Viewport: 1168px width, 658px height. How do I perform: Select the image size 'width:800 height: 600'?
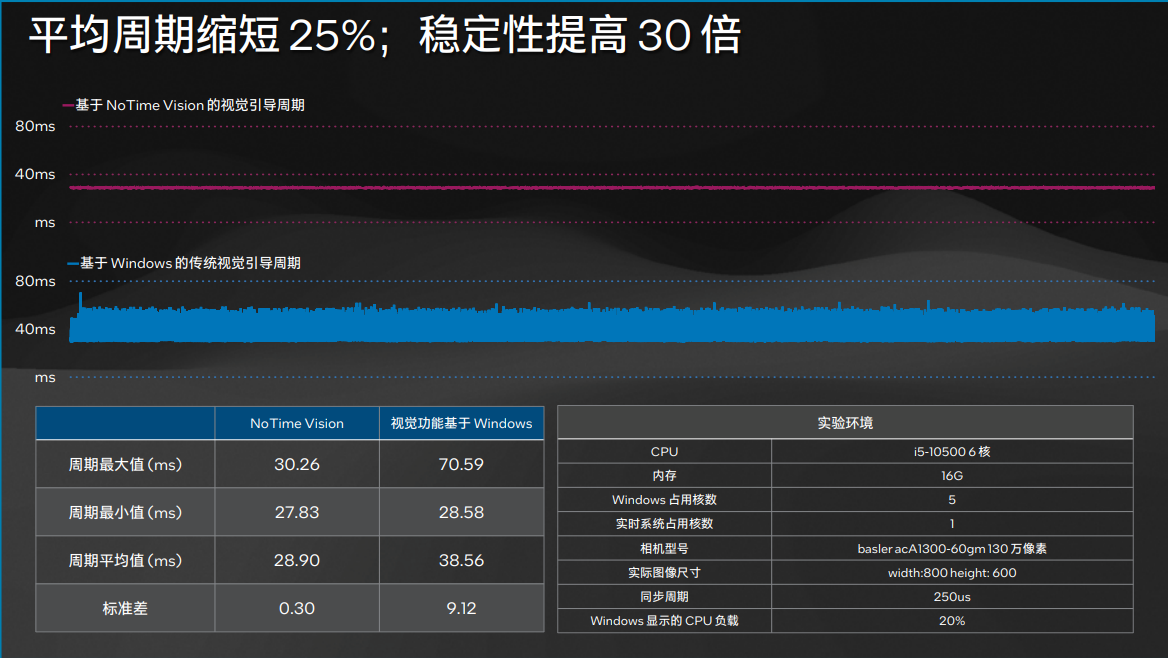[x=952, y=572]
